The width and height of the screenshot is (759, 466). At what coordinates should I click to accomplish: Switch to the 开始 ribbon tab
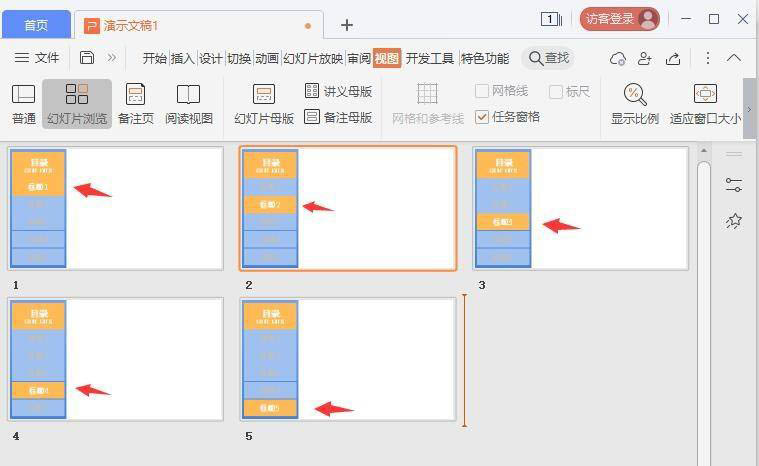155,59
